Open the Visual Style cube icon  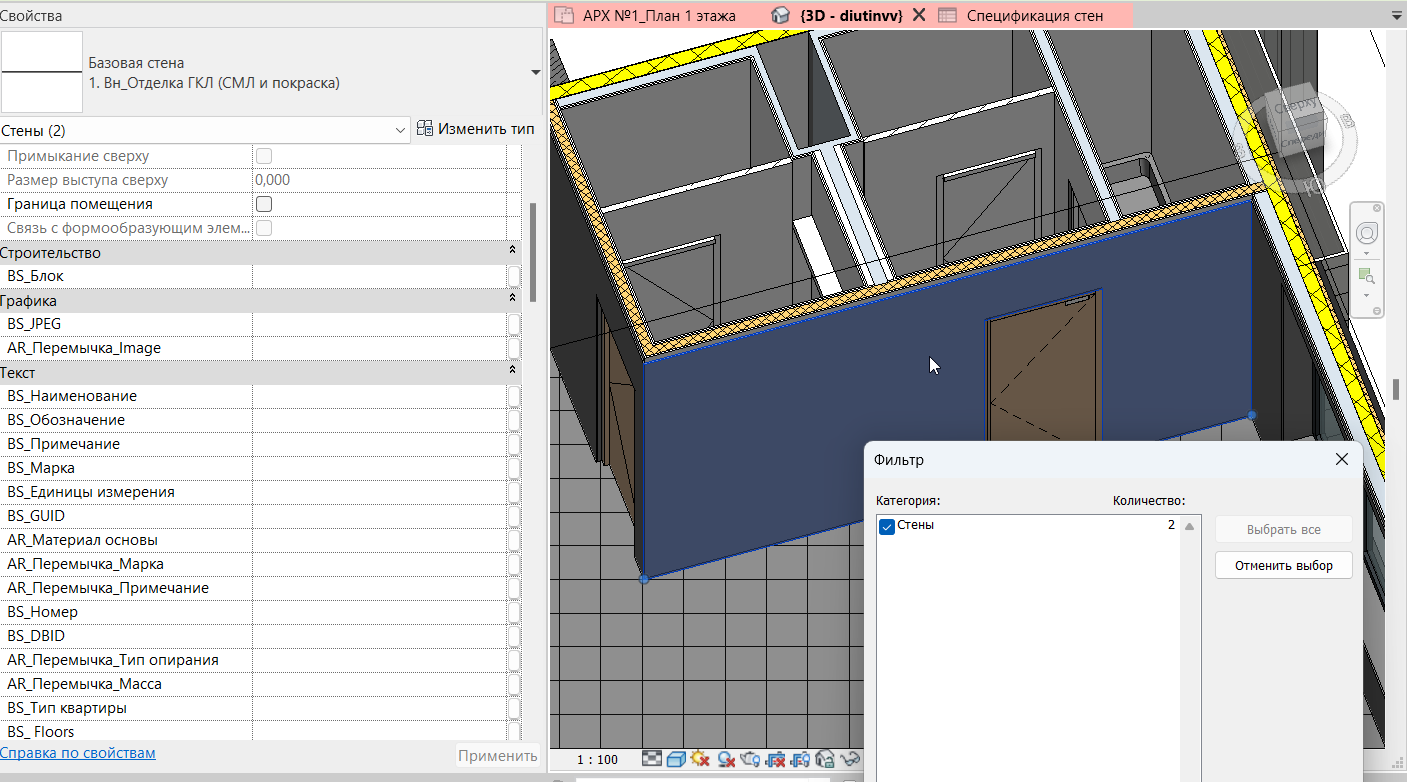coord(676,759)
